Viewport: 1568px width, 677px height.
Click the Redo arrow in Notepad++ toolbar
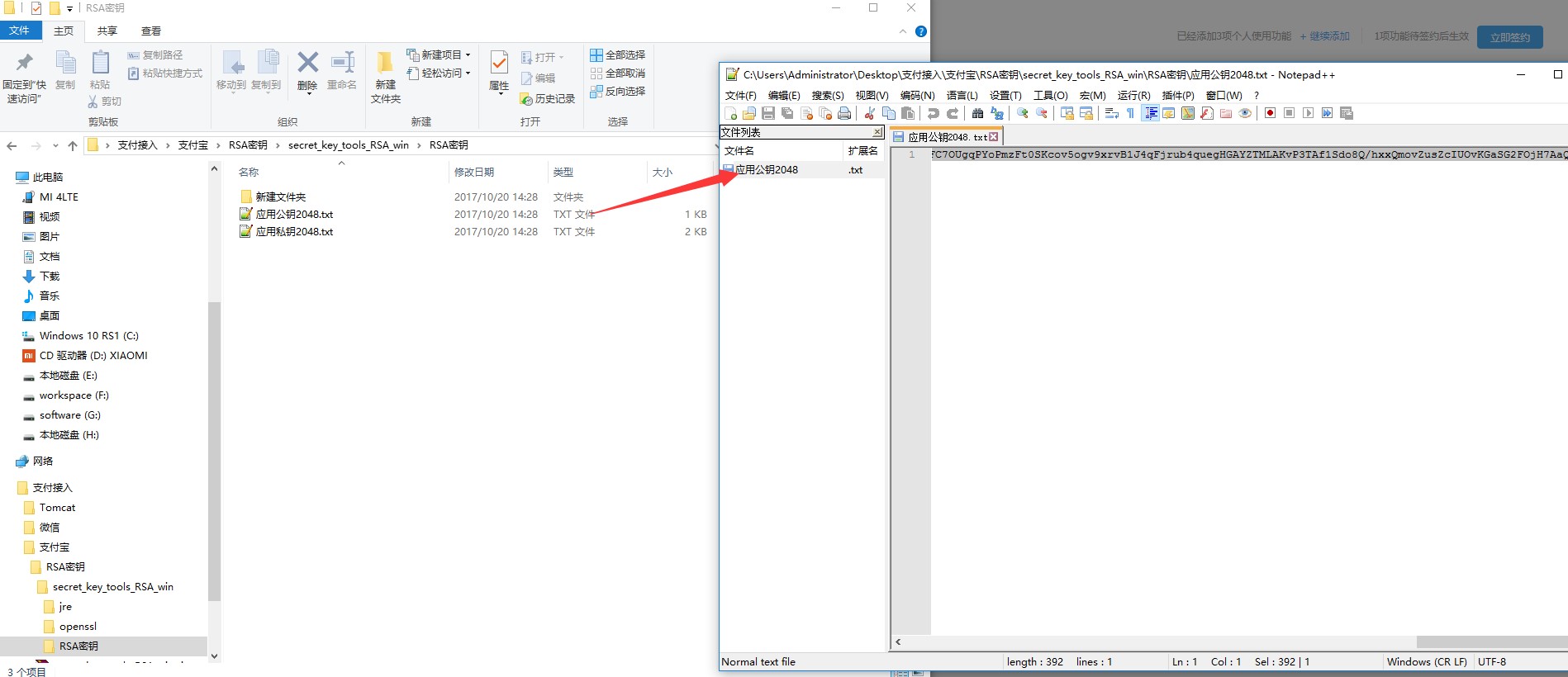click(x=953, y=113)
